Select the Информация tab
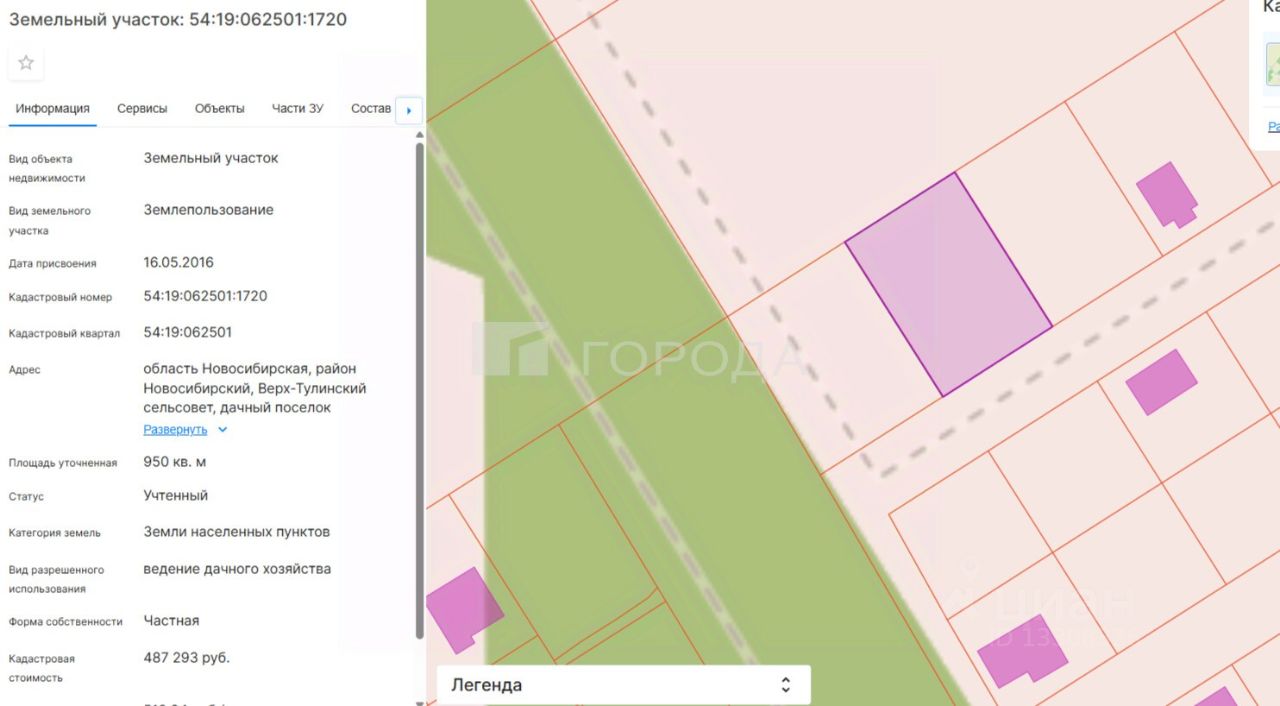Viewport: 1280px width, 706px height. (x=52, y=108)
